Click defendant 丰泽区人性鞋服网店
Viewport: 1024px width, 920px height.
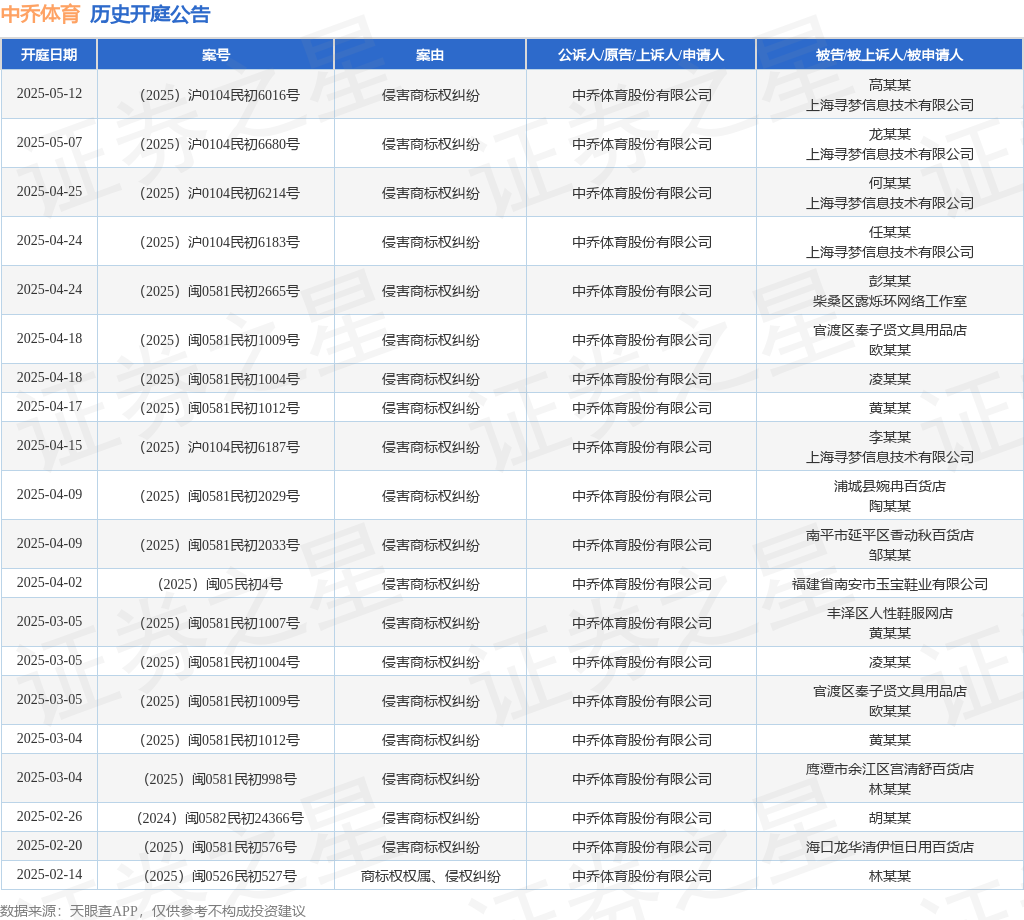889,613
